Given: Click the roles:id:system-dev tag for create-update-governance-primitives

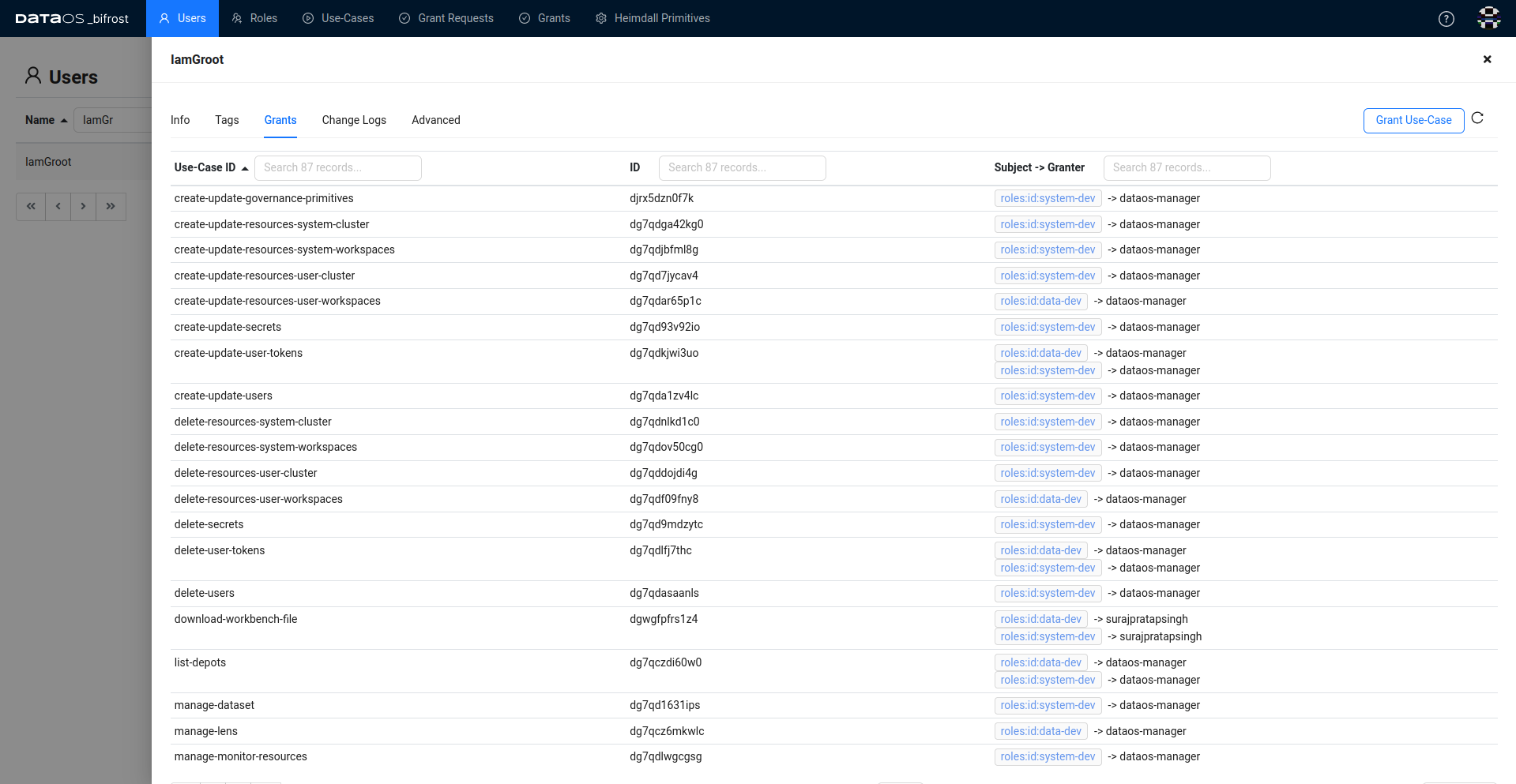Looking at the screenshot, I should click(x=1048, y=198).
